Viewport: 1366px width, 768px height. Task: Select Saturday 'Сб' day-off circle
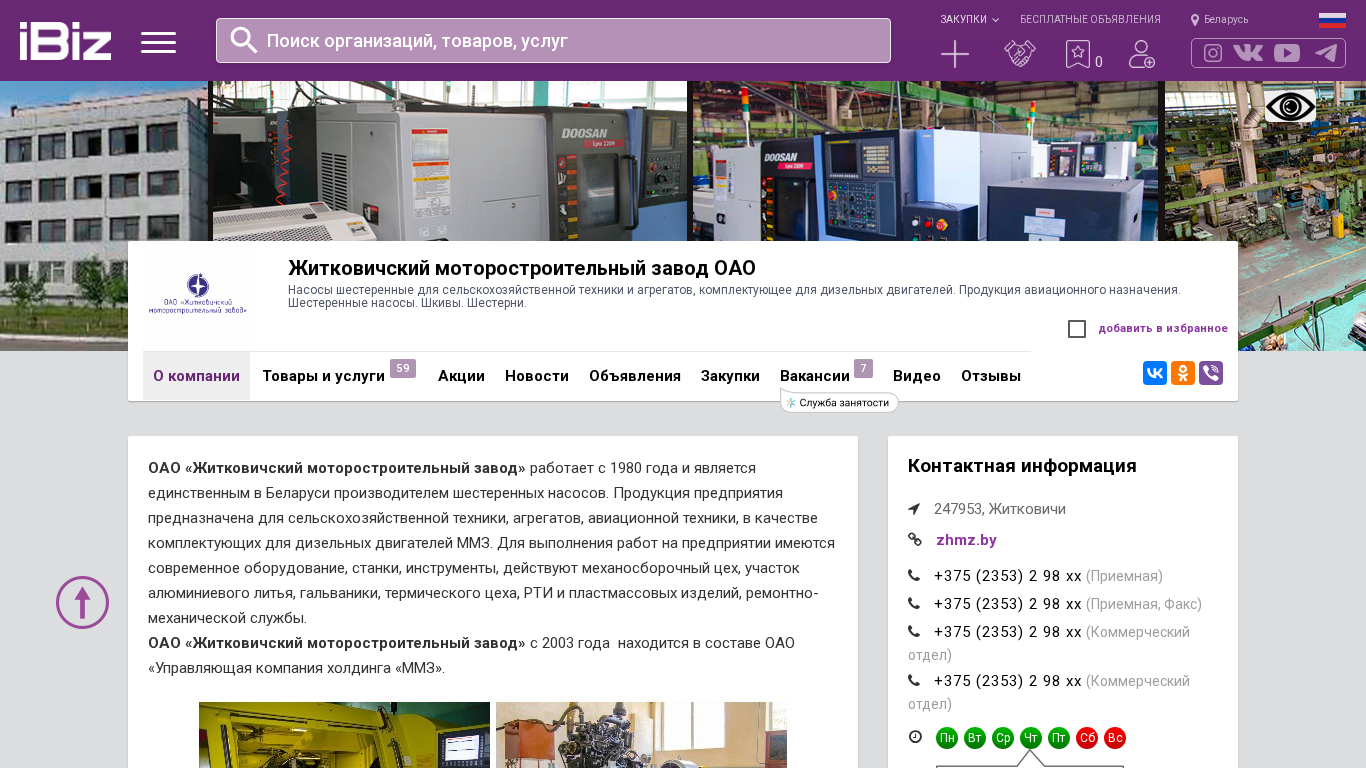click(x=1087, y=738)
